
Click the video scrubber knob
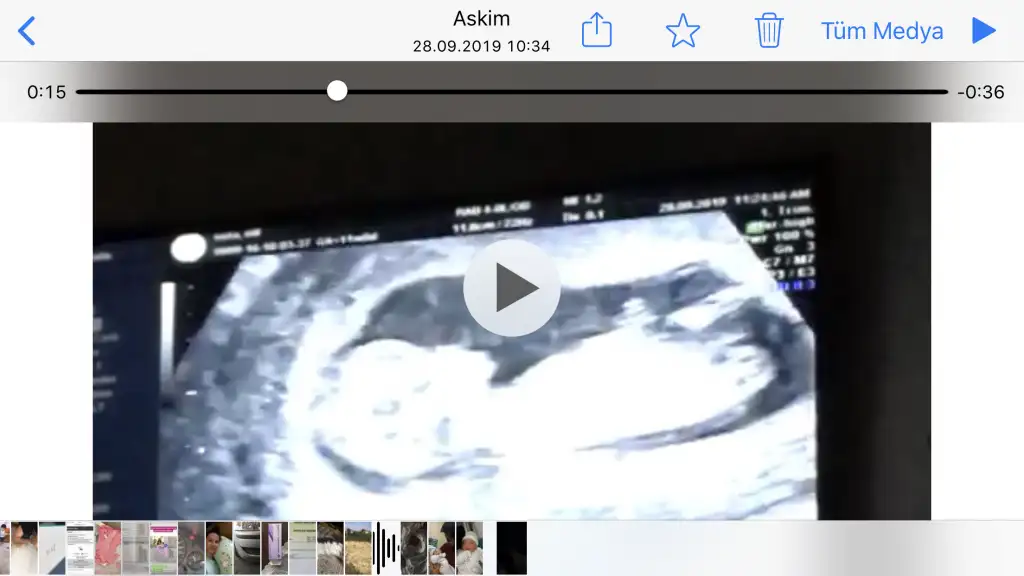pyautogui.click(x=337, y=91)
